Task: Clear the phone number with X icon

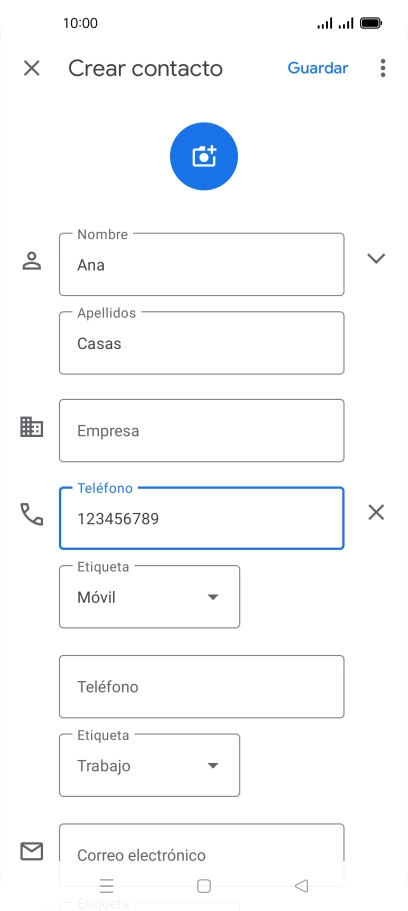Action: click(376, 512)
